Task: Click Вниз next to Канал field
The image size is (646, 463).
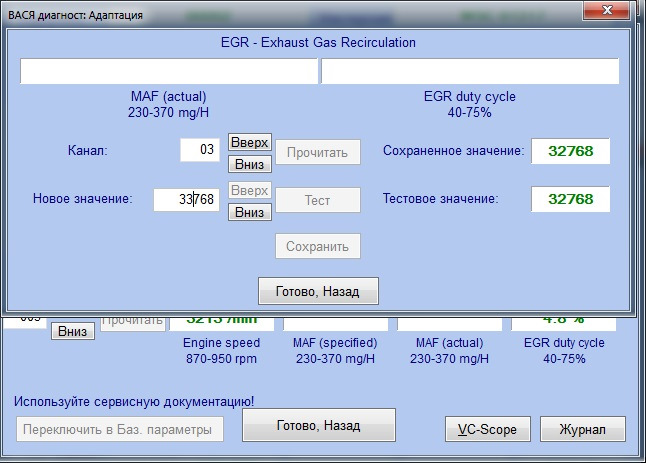Action: (250, 164)
